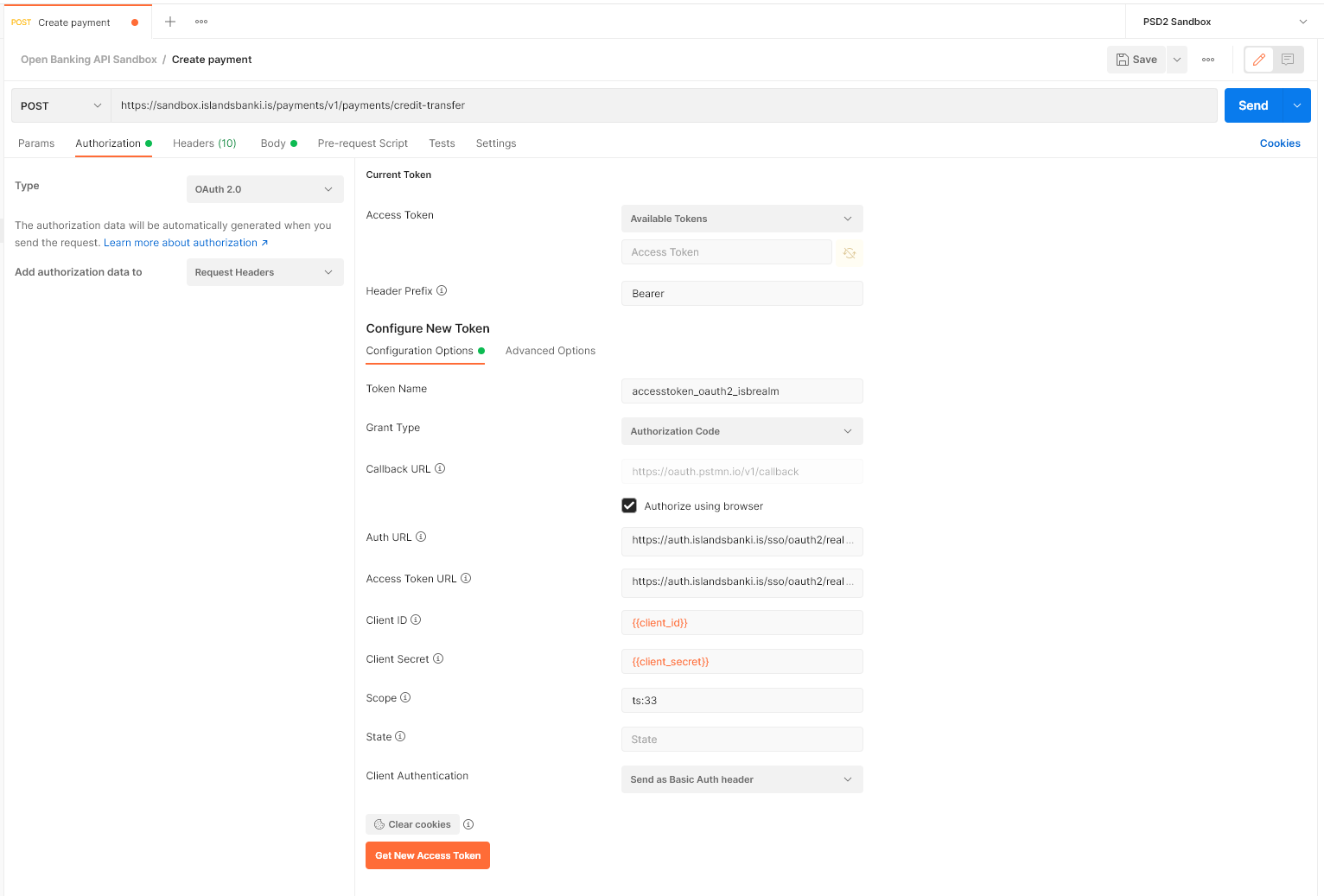
Task: Click the info icon next to Callback URL
Action: click(440, 469)
